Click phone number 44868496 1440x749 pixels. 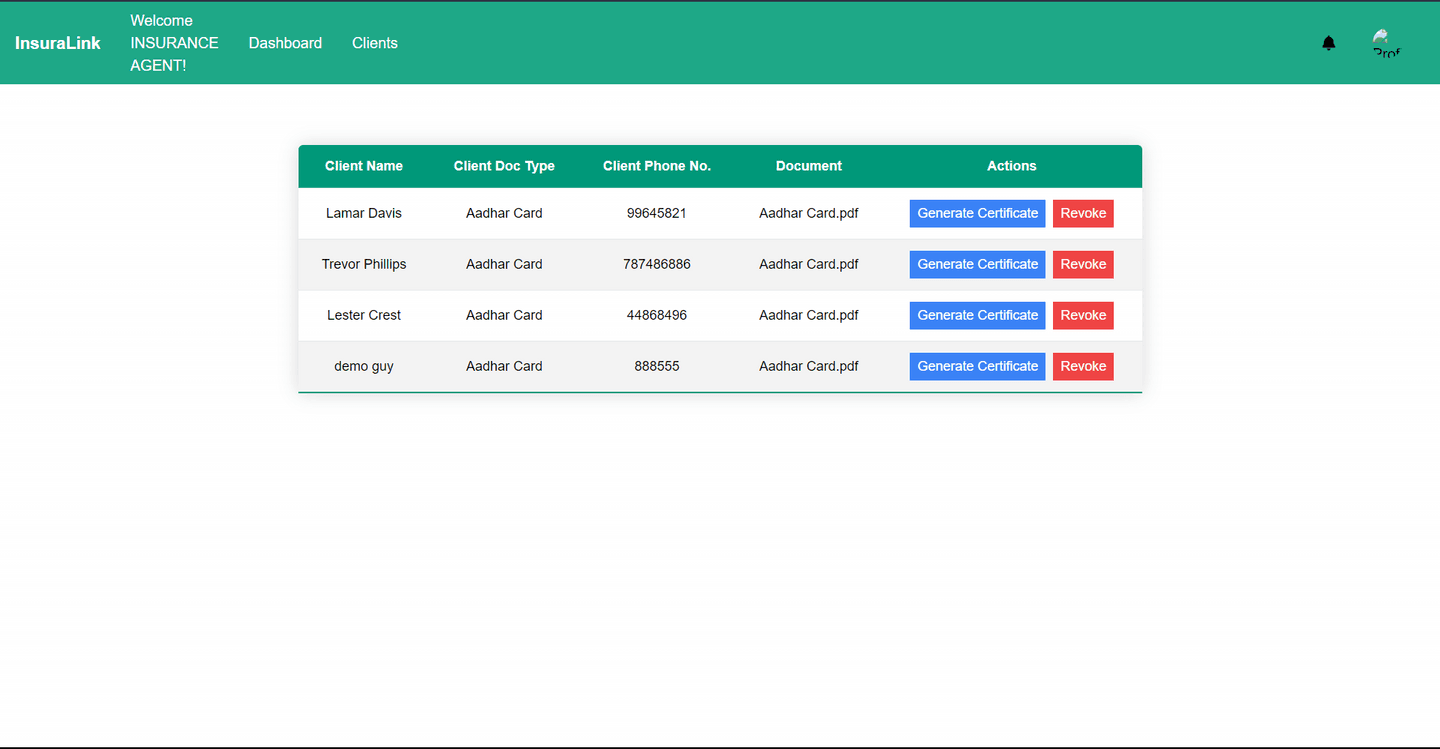pyautogui.click(x=657, y=315)
